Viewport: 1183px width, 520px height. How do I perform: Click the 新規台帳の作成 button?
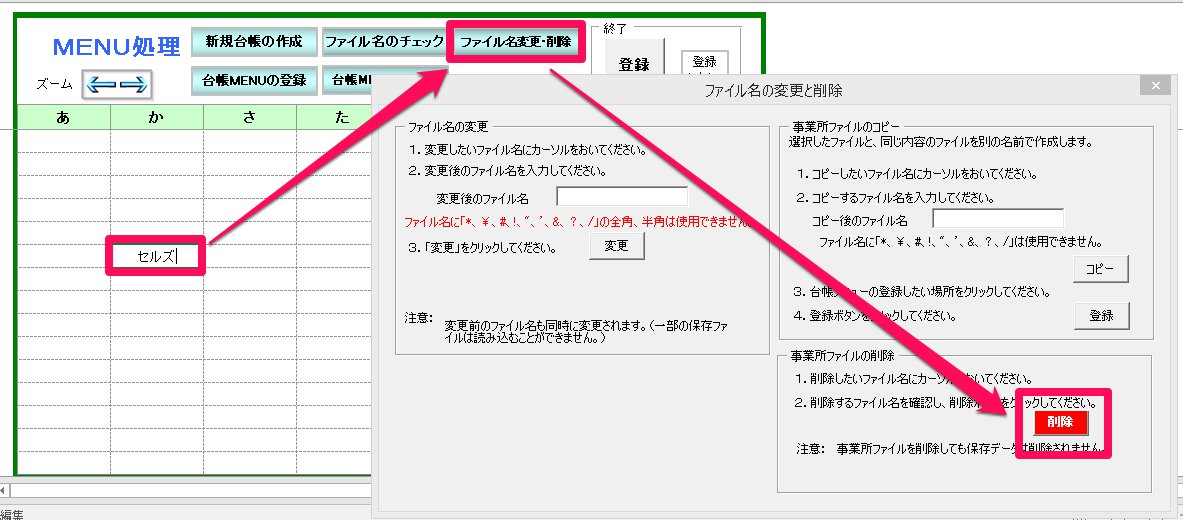click(x=254, y=42)
